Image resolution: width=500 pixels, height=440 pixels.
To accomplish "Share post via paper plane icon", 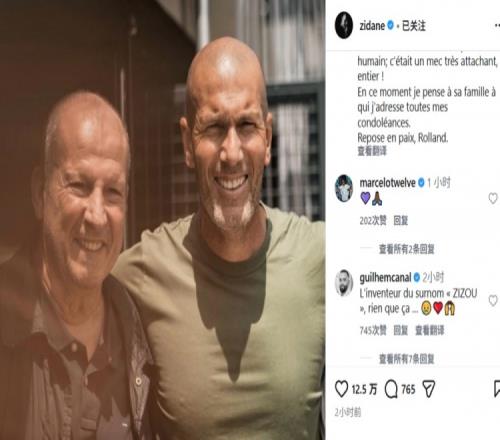I will click(429, 389).
